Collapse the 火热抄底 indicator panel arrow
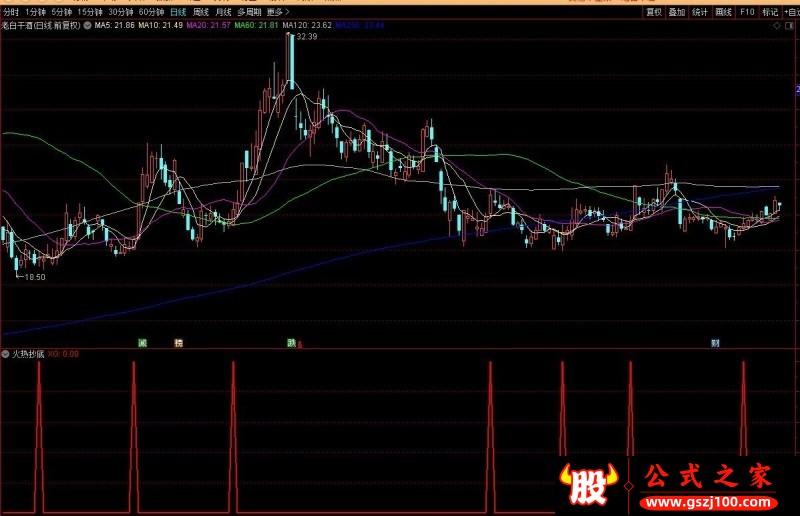 point(6,354)
